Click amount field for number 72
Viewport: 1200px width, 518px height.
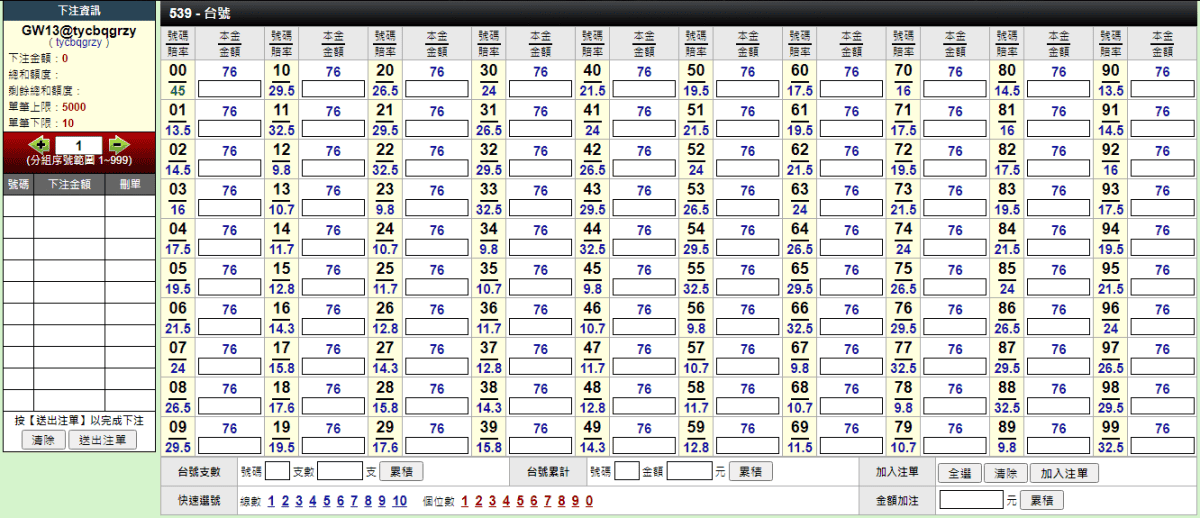(x=955, y=169)
